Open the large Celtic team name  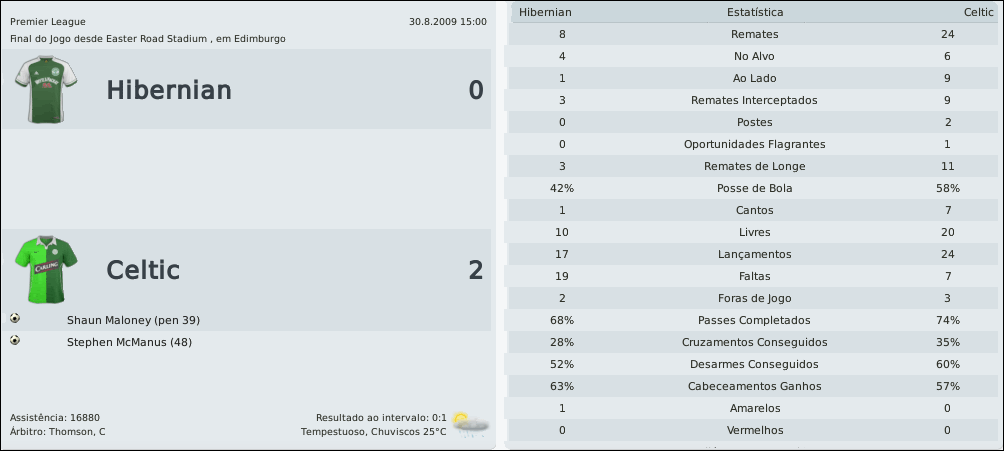click(x=143, y=270)
